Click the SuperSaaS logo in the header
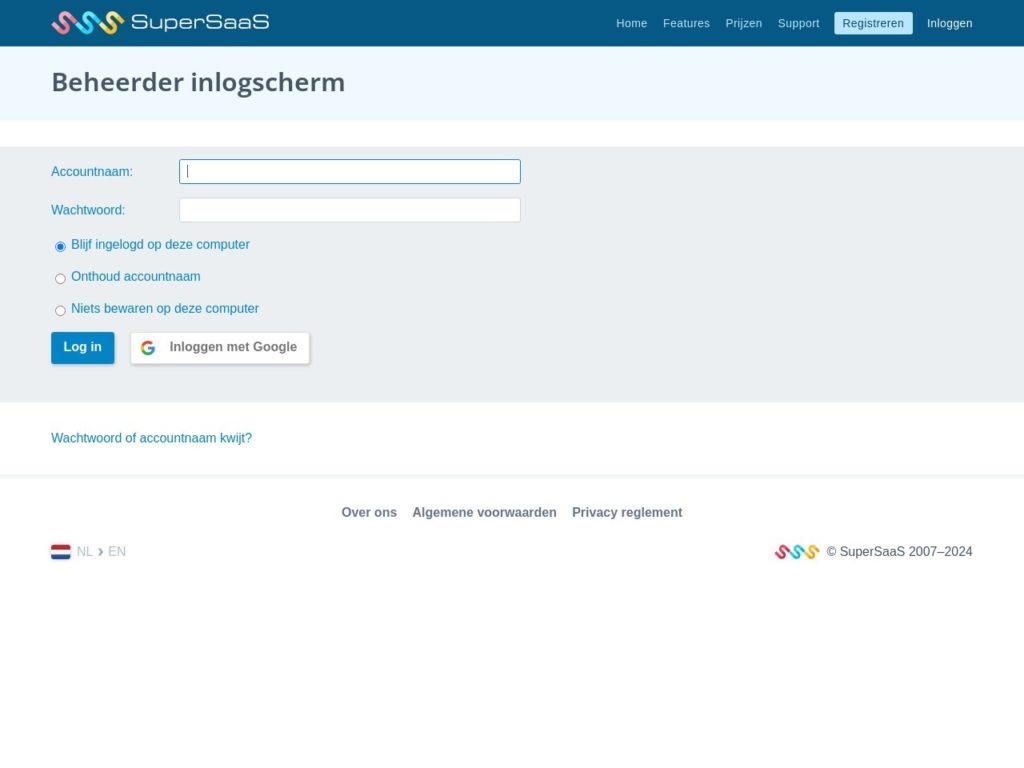Image resolution: width=1024 pixels, height=768 pixels. [x=159, y=22]
